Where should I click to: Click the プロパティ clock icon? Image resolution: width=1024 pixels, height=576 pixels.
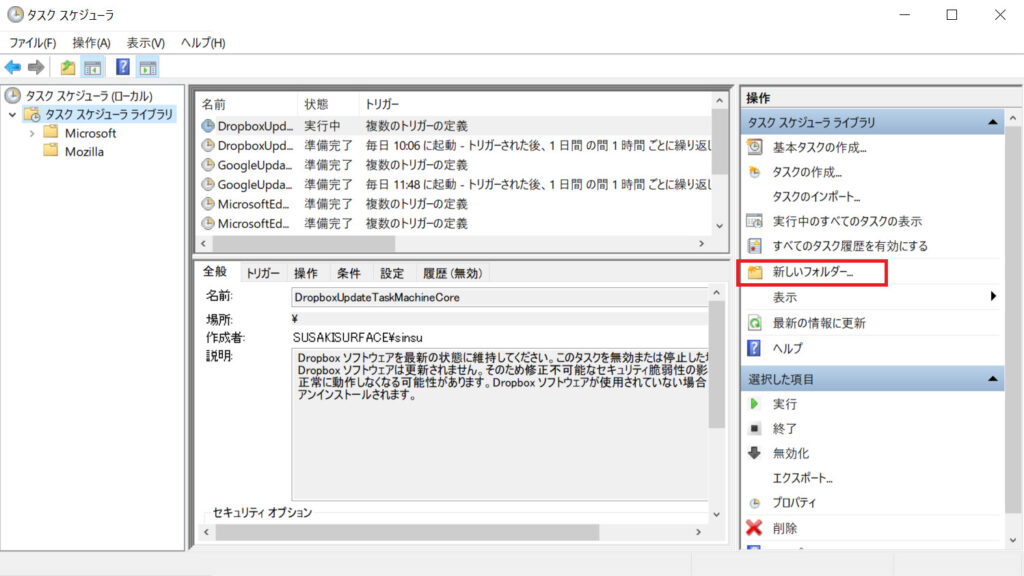click(754, 503)
